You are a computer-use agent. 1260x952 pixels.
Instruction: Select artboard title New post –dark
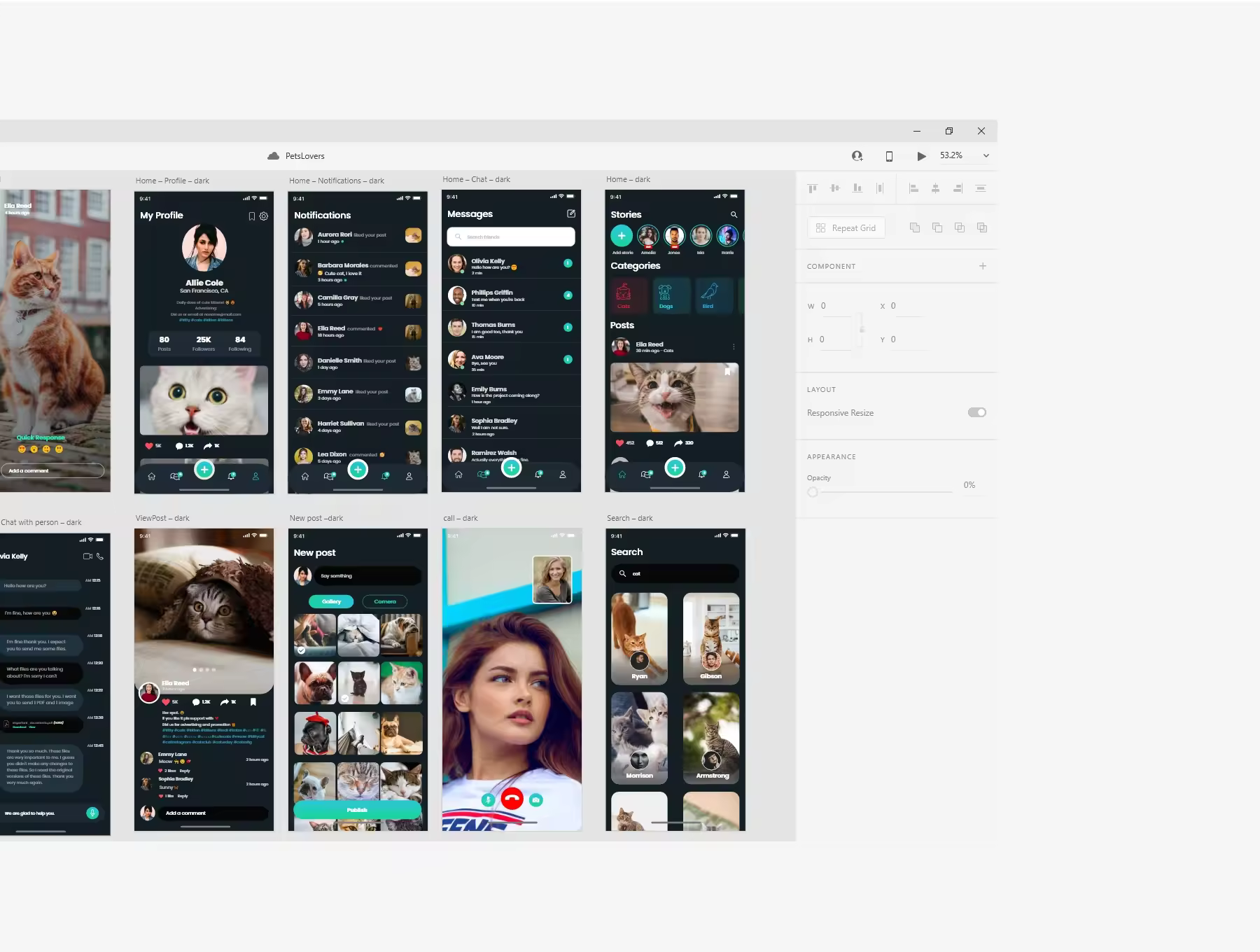tap(316, 518)
